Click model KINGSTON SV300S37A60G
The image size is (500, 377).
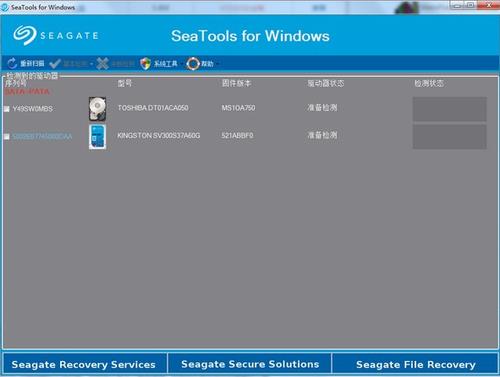(159, 135)
